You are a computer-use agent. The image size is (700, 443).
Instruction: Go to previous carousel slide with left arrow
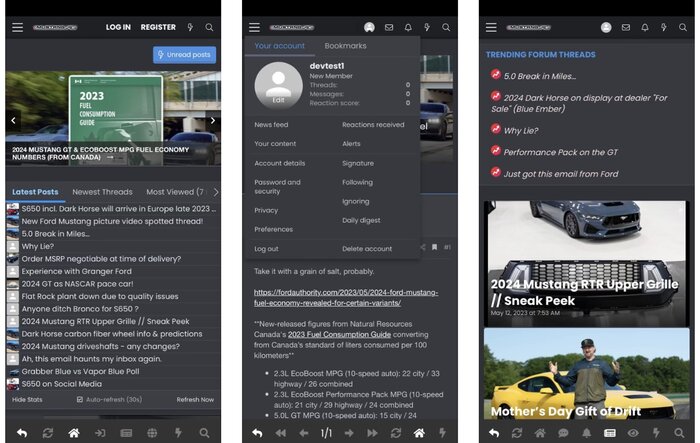[14, 120]
